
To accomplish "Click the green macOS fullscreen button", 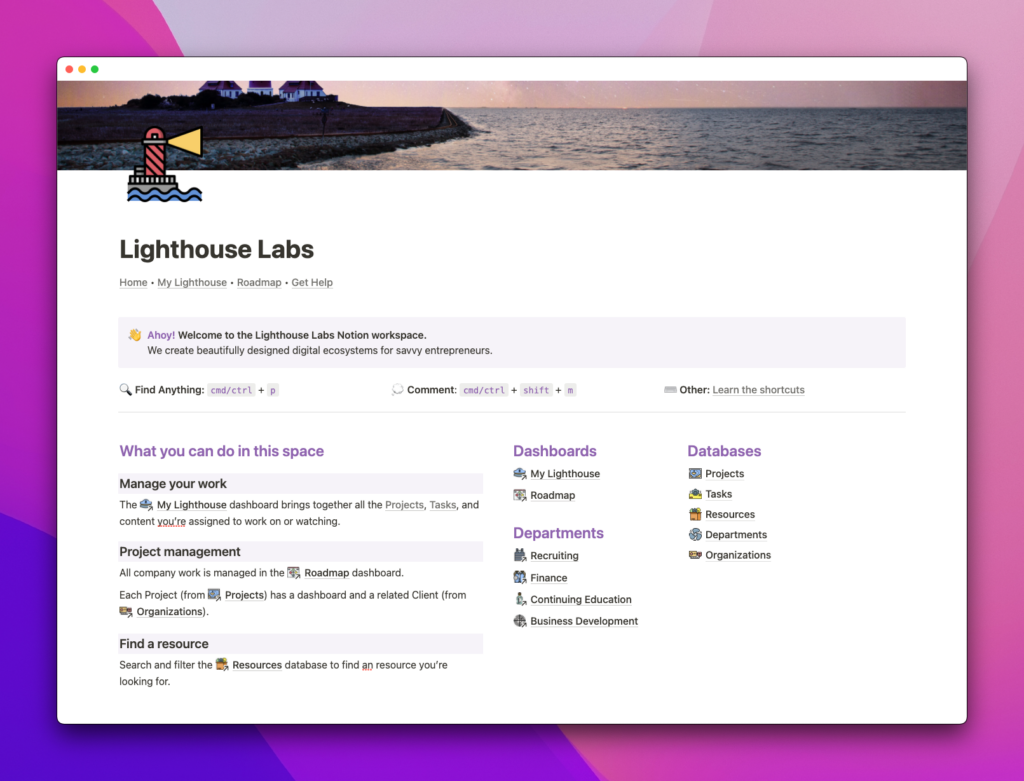I will (x=95, y=69).
